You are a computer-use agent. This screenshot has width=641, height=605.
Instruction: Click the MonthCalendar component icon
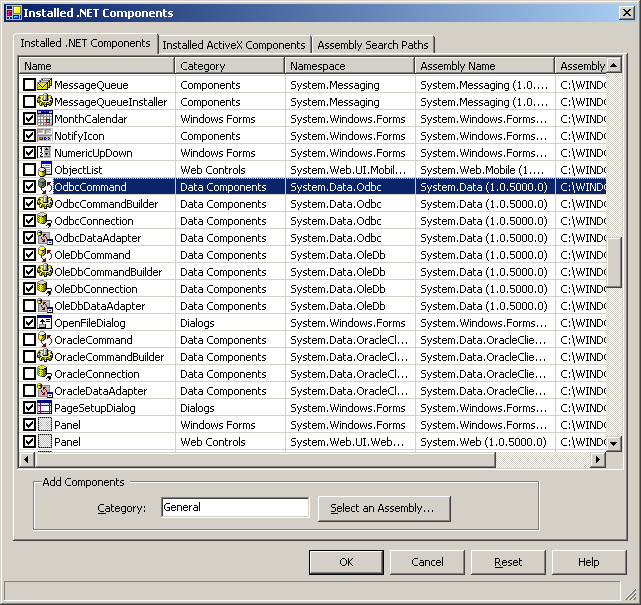click(45, 119)
